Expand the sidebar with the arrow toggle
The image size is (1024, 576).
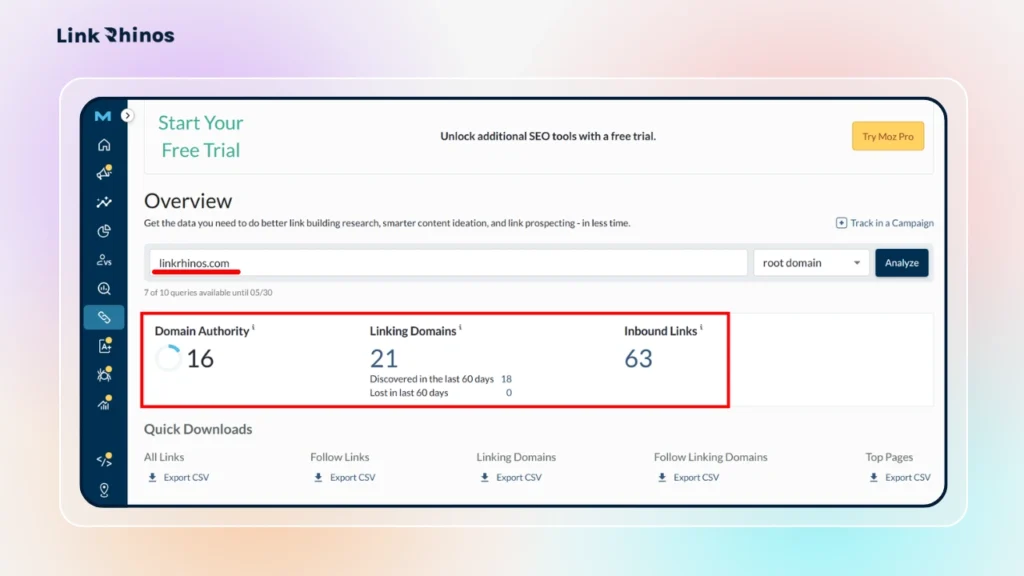tap(127, 116)
